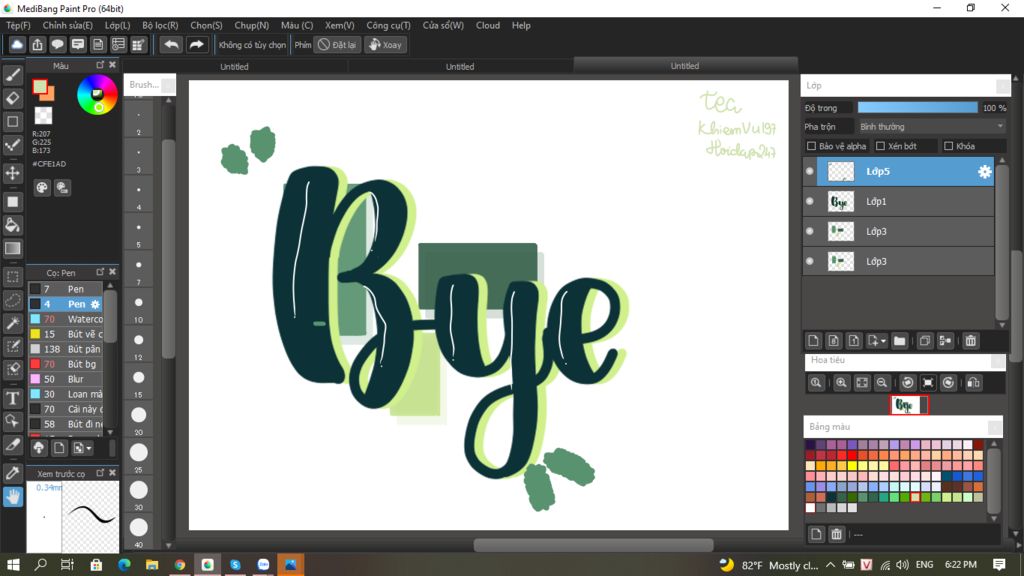Select the Brush tool
This screenshot has height=576, width=1024.
click(12, 75)
